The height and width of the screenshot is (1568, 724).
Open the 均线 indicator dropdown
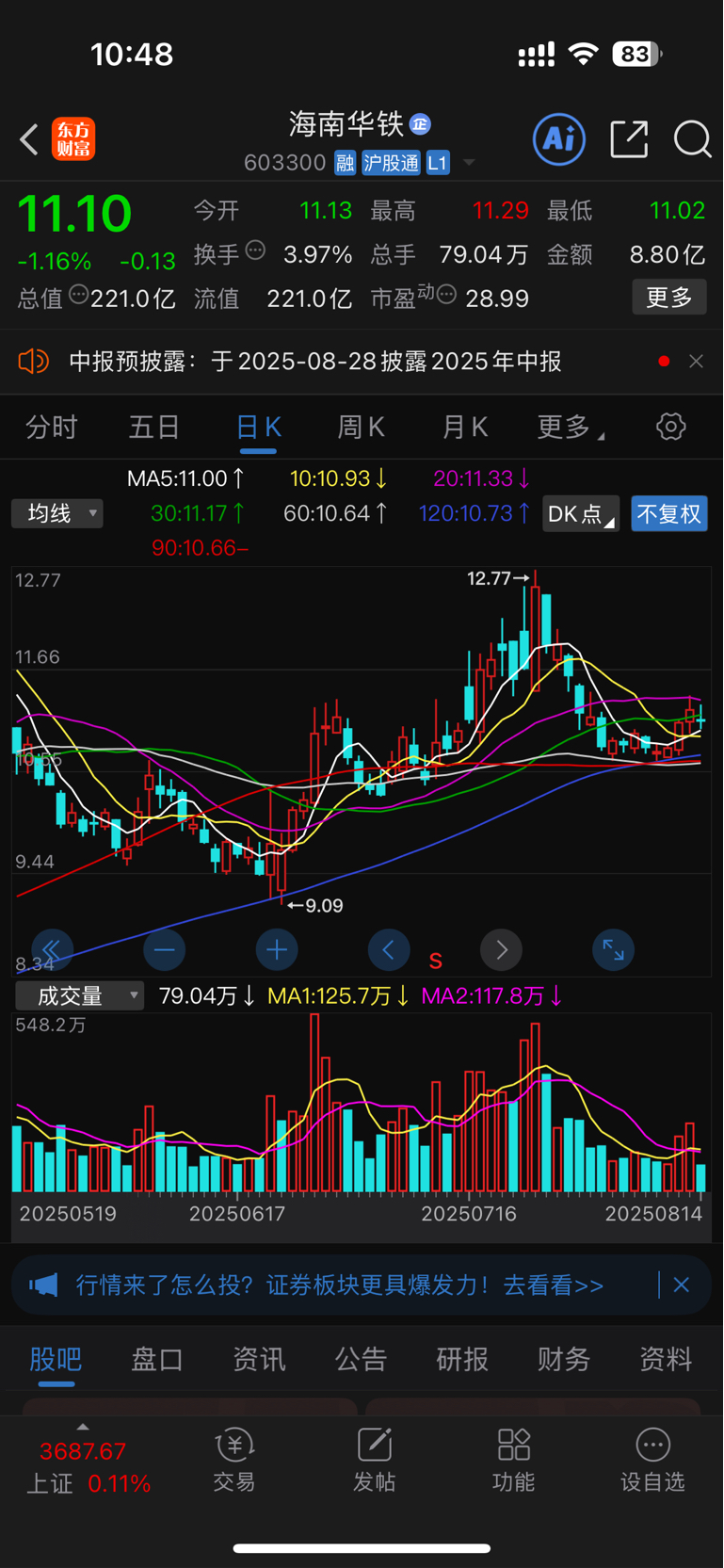[57, 513]
